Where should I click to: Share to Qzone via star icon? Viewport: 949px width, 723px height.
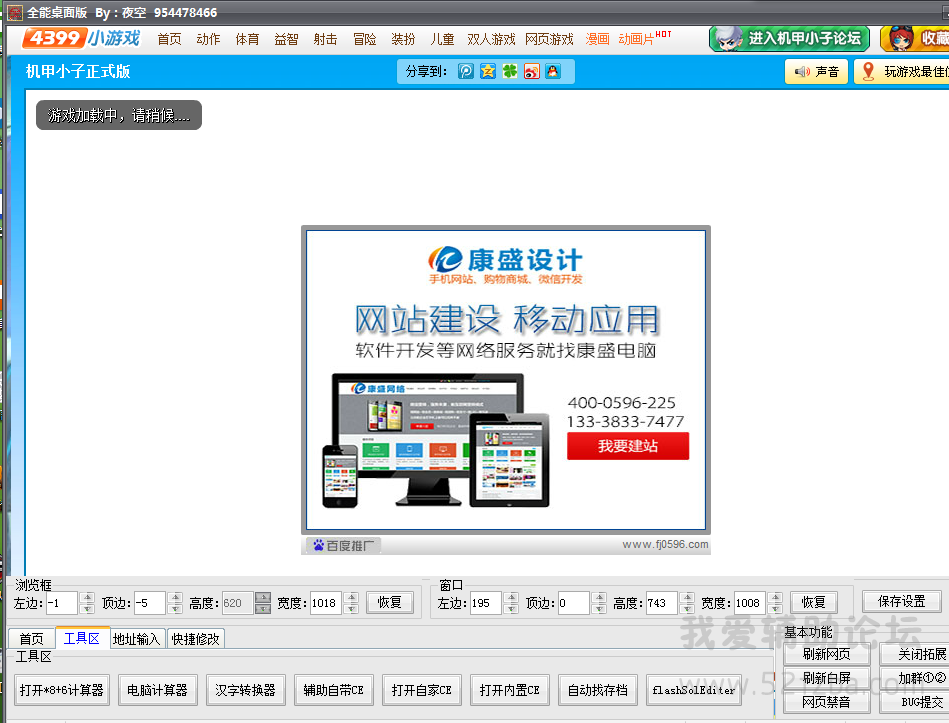[x=488, y=71]
